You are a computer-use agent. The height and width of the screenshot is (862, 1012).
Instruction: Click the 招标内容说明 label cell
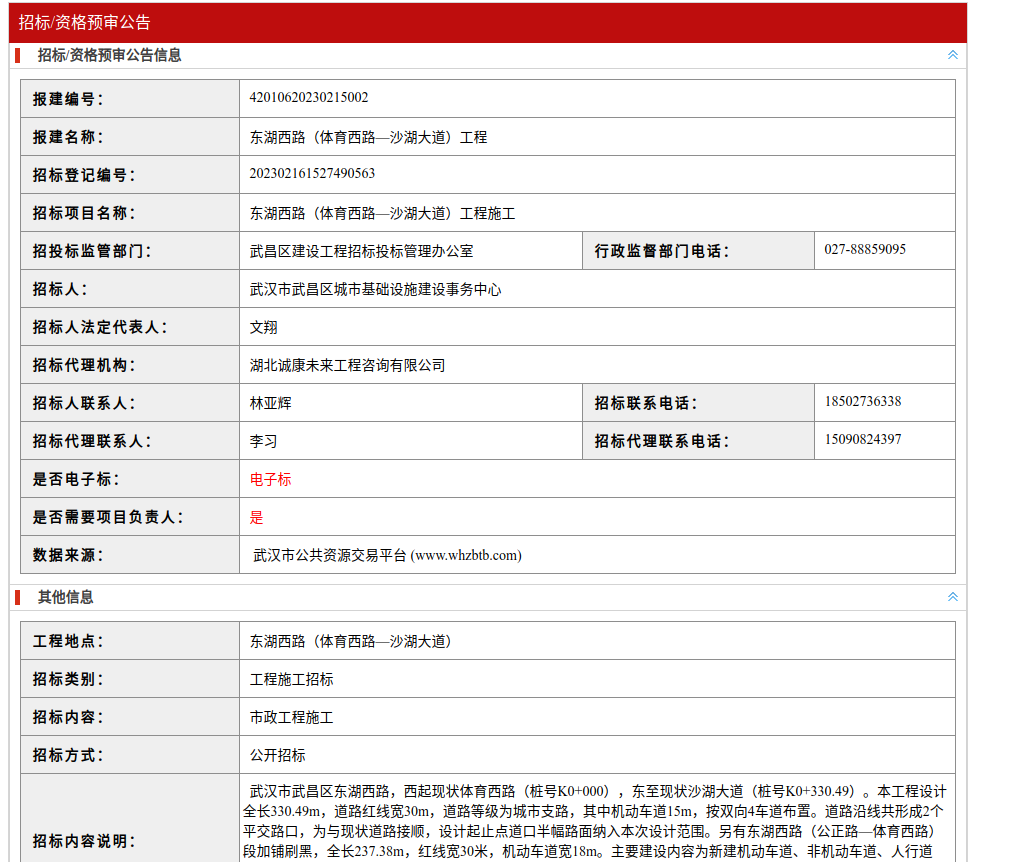130,818
